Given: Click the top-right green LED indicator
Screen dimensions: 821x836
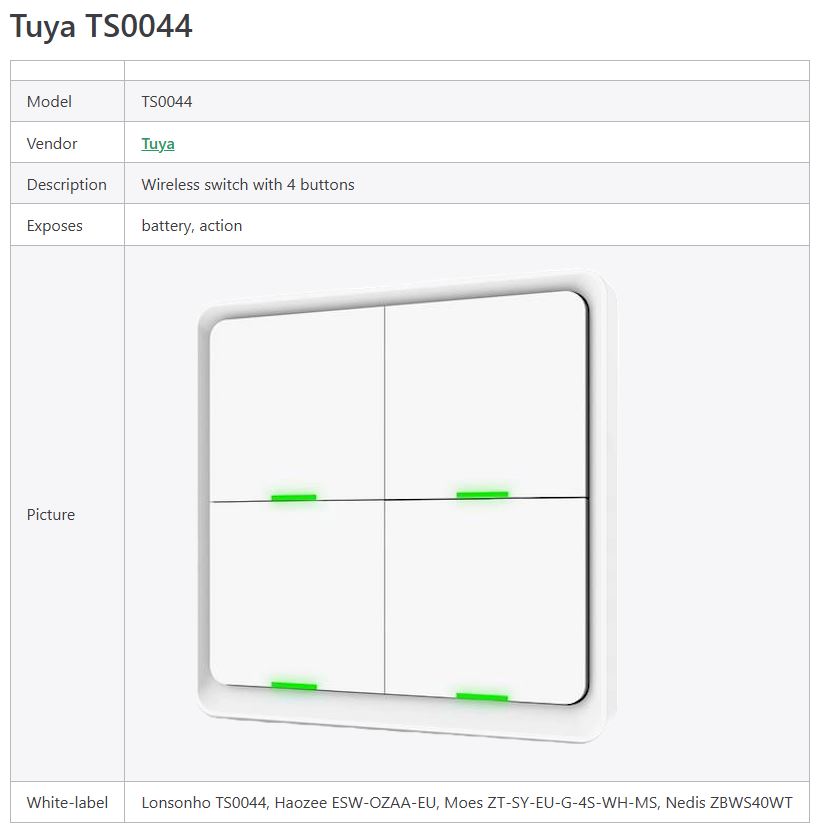Looking at the screenshot, I should 482,494.
